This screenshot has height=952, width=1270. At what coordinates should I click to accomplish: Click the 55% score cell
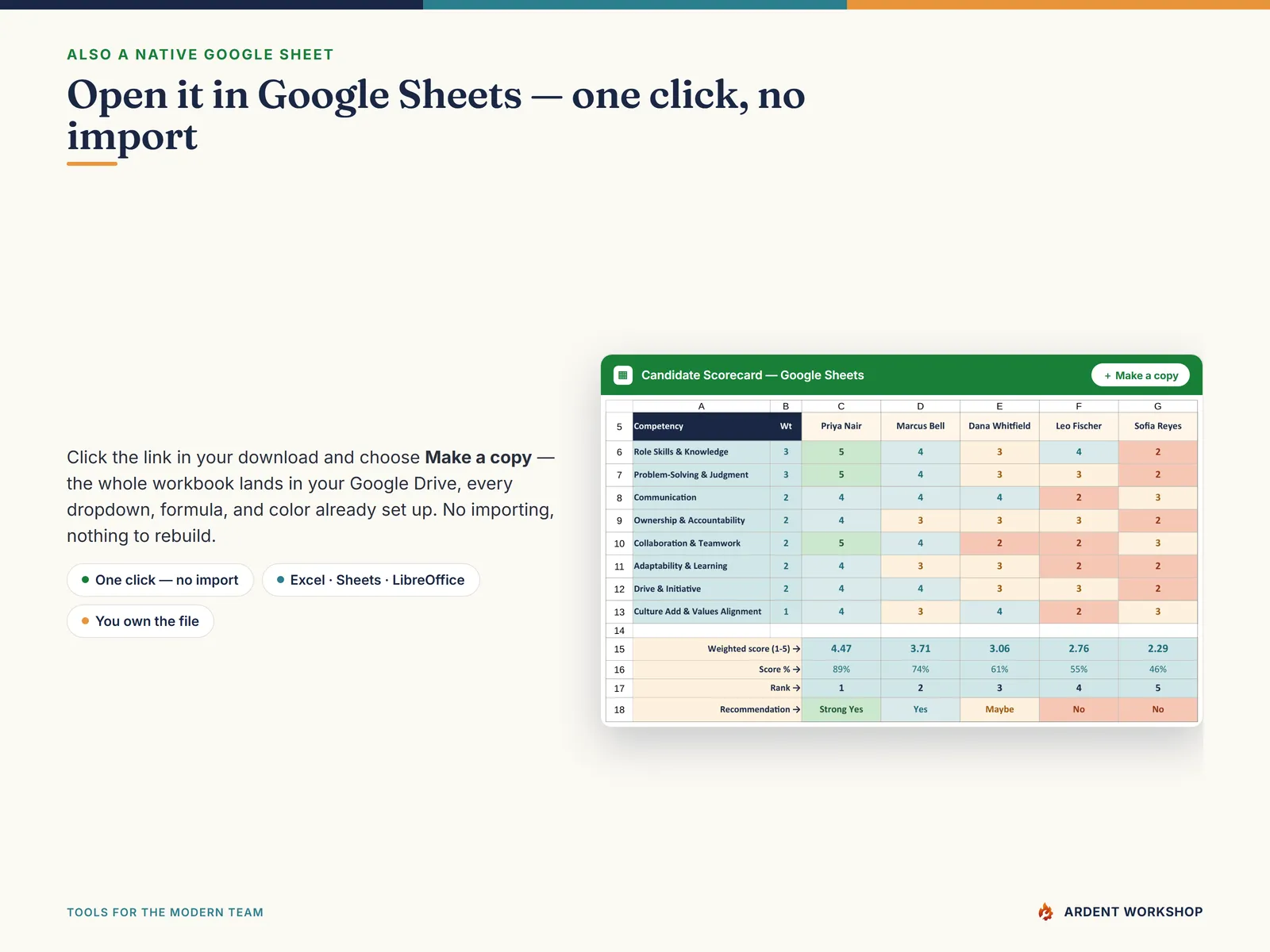pos(1079,670)
